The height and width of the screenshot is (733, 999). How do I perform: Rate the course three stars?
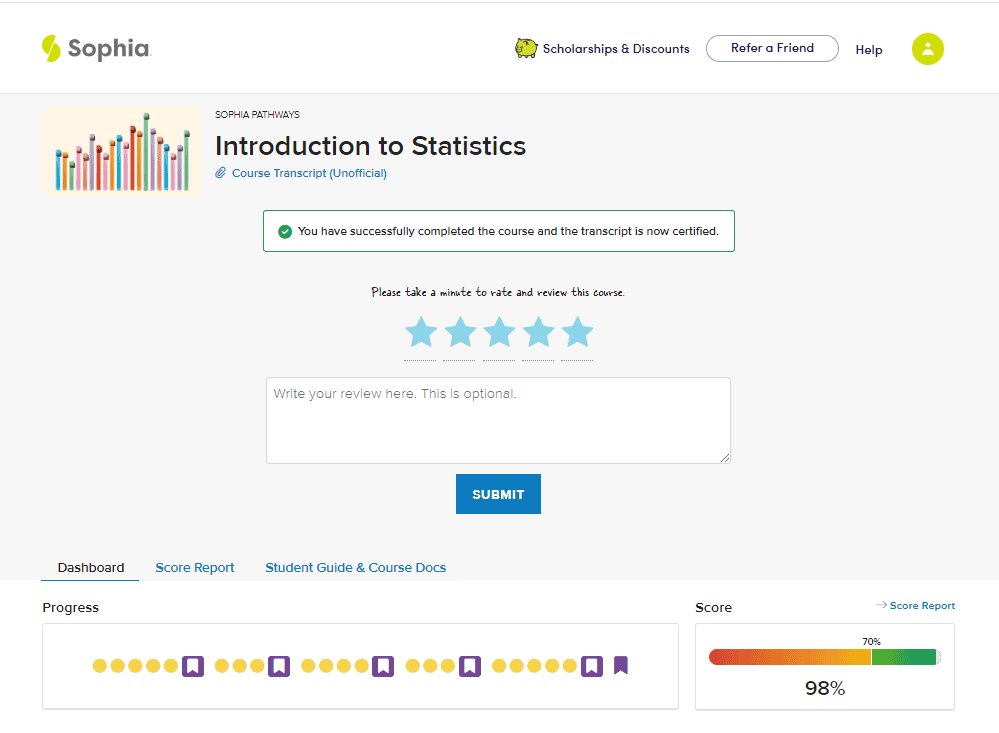tap(500, 332)
